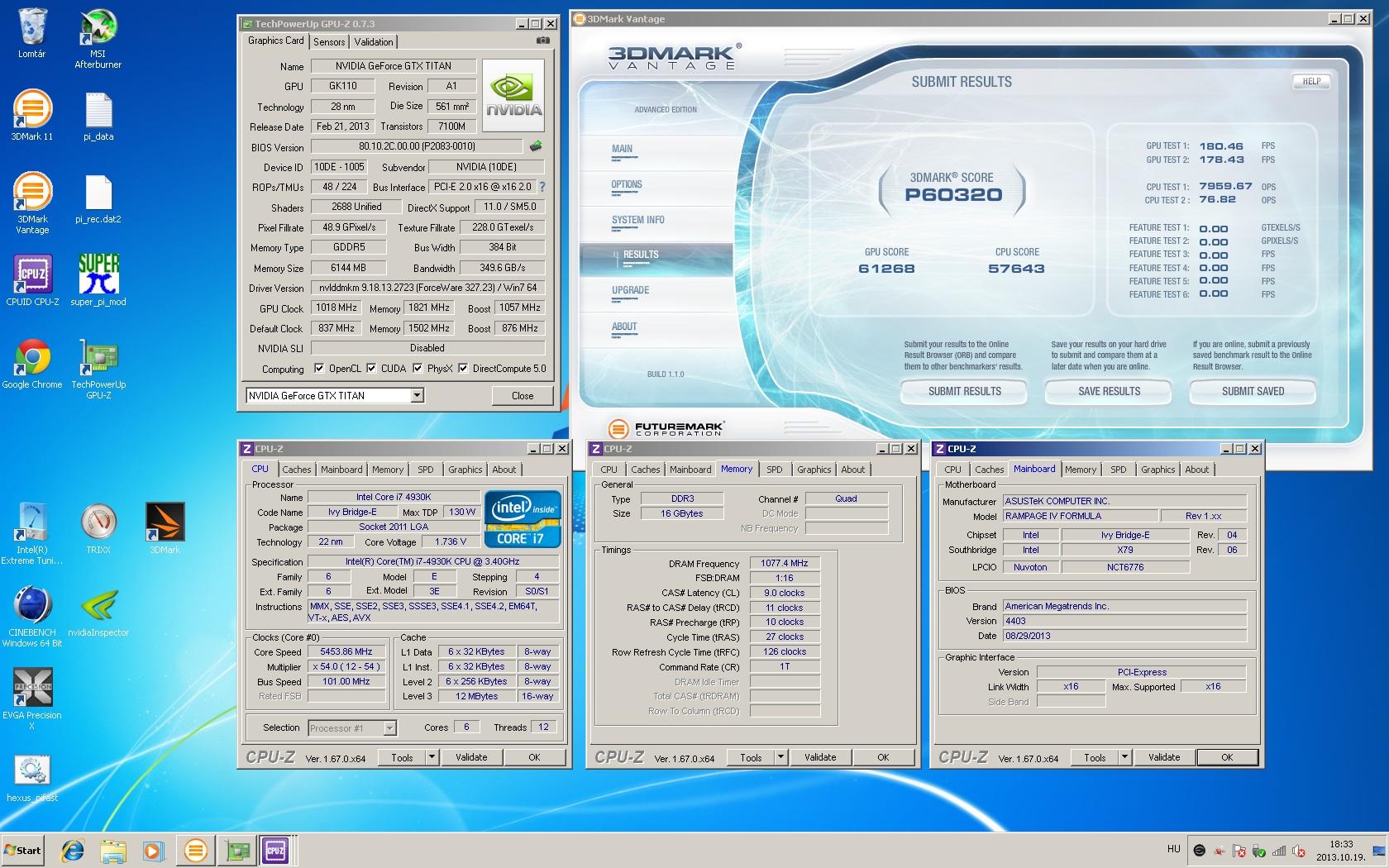Open Caches tab in the CPU-Z processor window

pos(296,470)
